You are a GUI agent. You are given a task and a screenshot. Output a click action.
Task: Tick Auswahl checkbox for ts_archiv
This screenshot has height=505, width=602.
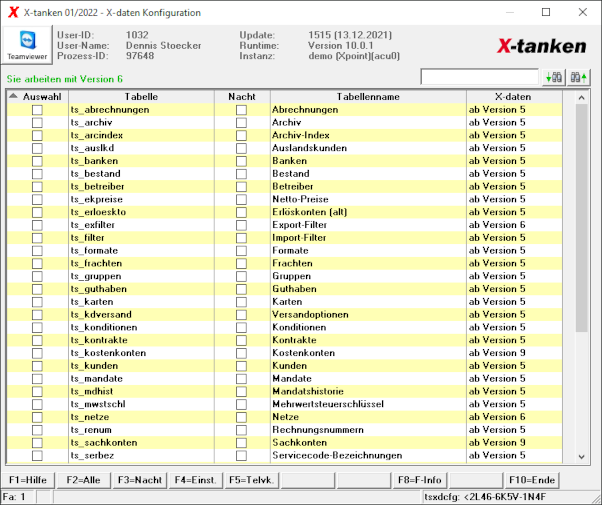click(37, 123)
